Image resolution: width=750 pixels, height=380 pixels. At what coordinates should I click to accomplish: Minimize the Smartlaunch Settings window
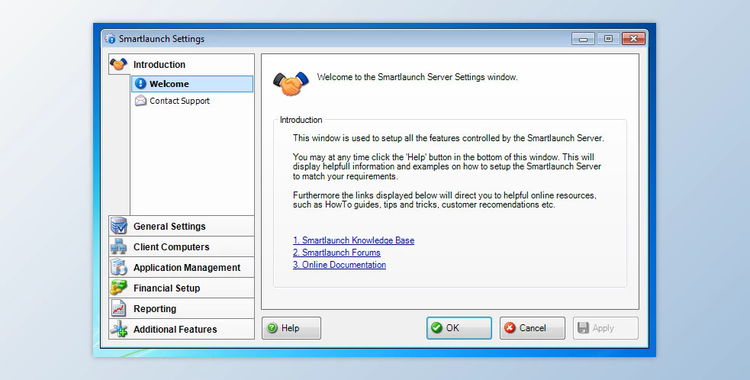(583, 39)
